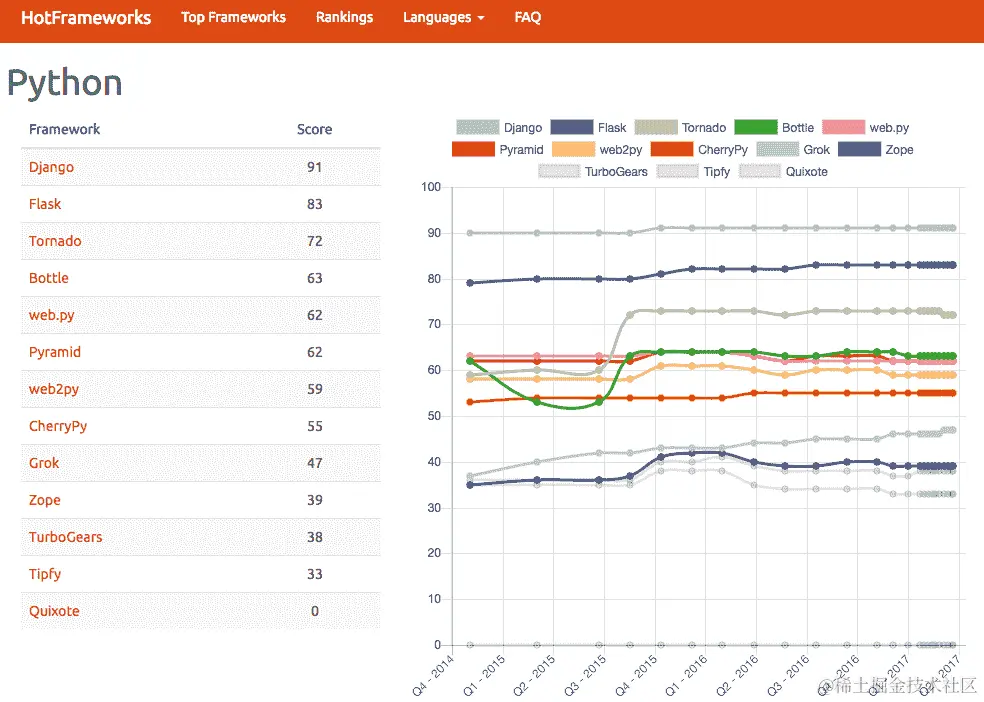Open the Quixote framework link in table
The width and height of the screenshot is (984, 702).
54,612
